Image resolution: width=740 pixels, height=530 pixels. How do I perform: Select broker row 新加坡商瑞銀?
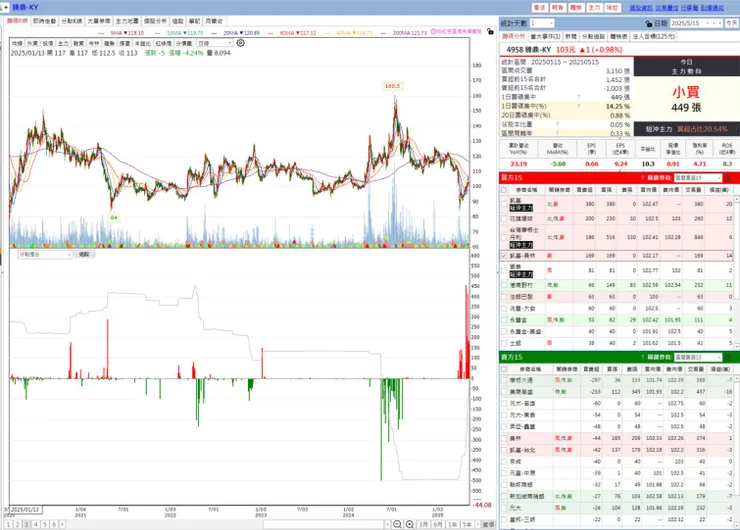point(616,496)
